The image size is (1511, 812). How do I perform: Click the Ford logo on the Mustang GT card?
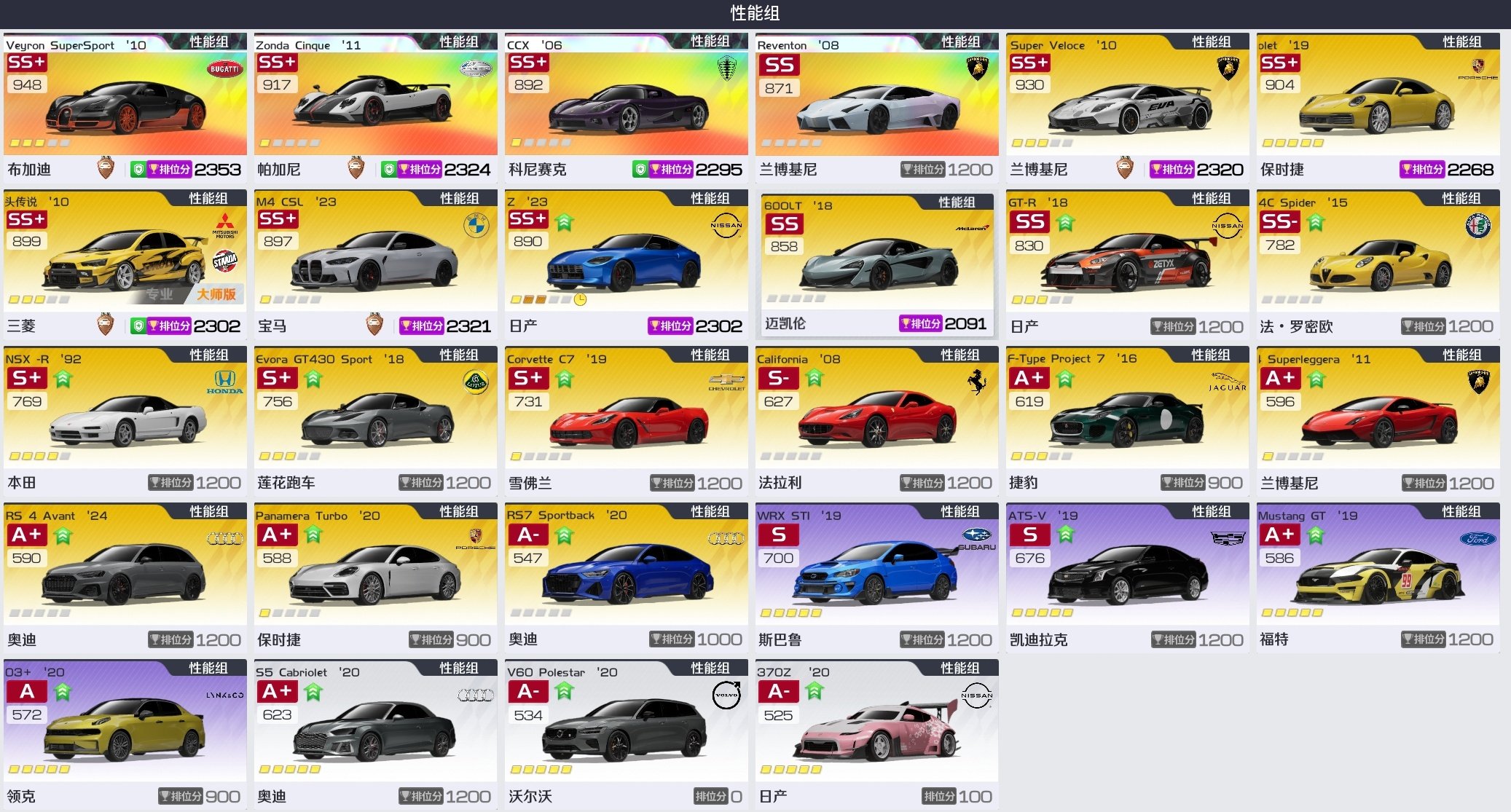point(1478,539)
